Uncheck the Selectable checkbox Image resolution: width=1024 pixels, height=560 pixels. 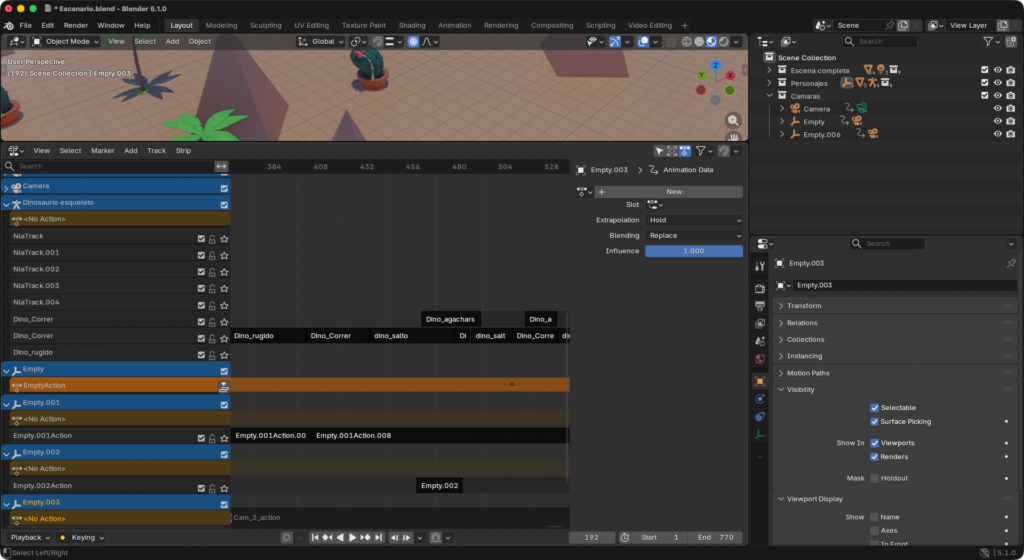pyautogui.click(x=875, y=408)
